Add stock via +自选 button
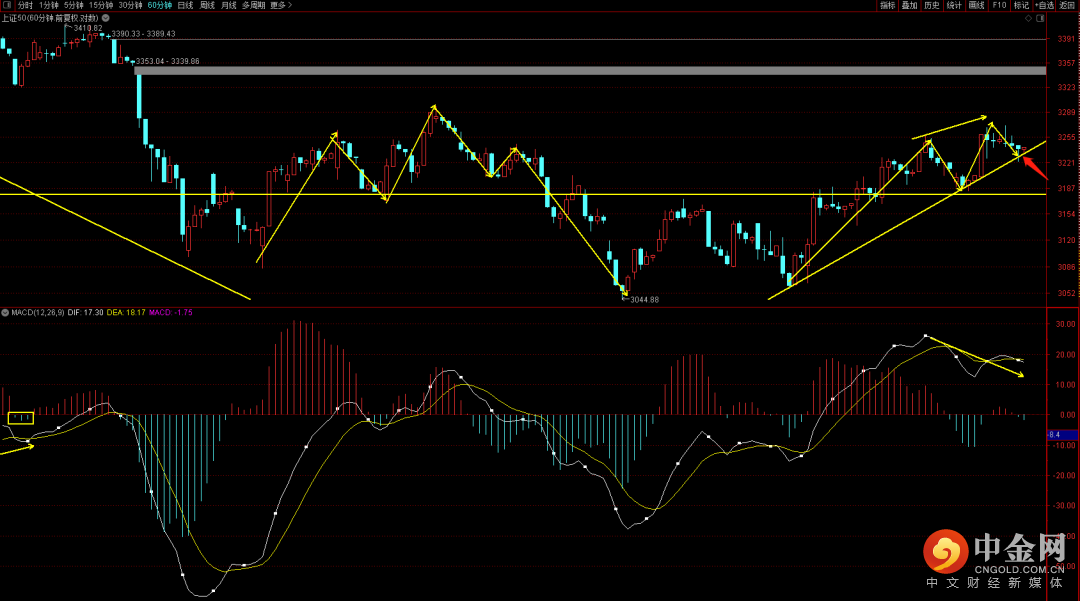The image size is (1080, 601). 1044,5
